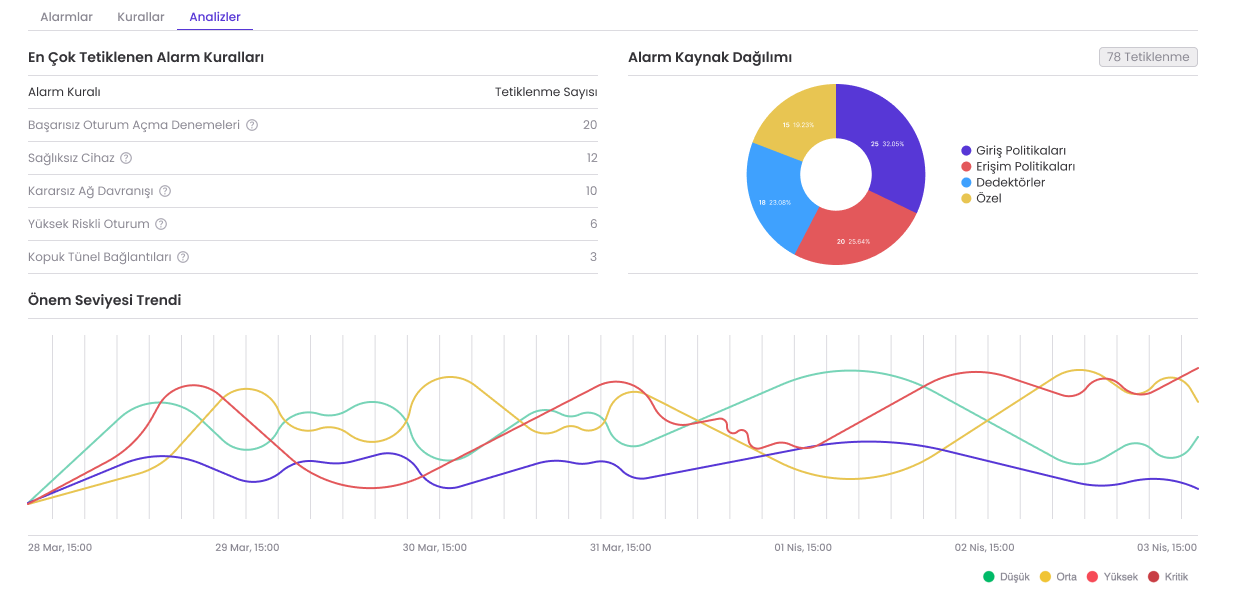Toggle Düşük series in trend legend
This screenshot has height=599, width=1248.
pos(1007,577)
